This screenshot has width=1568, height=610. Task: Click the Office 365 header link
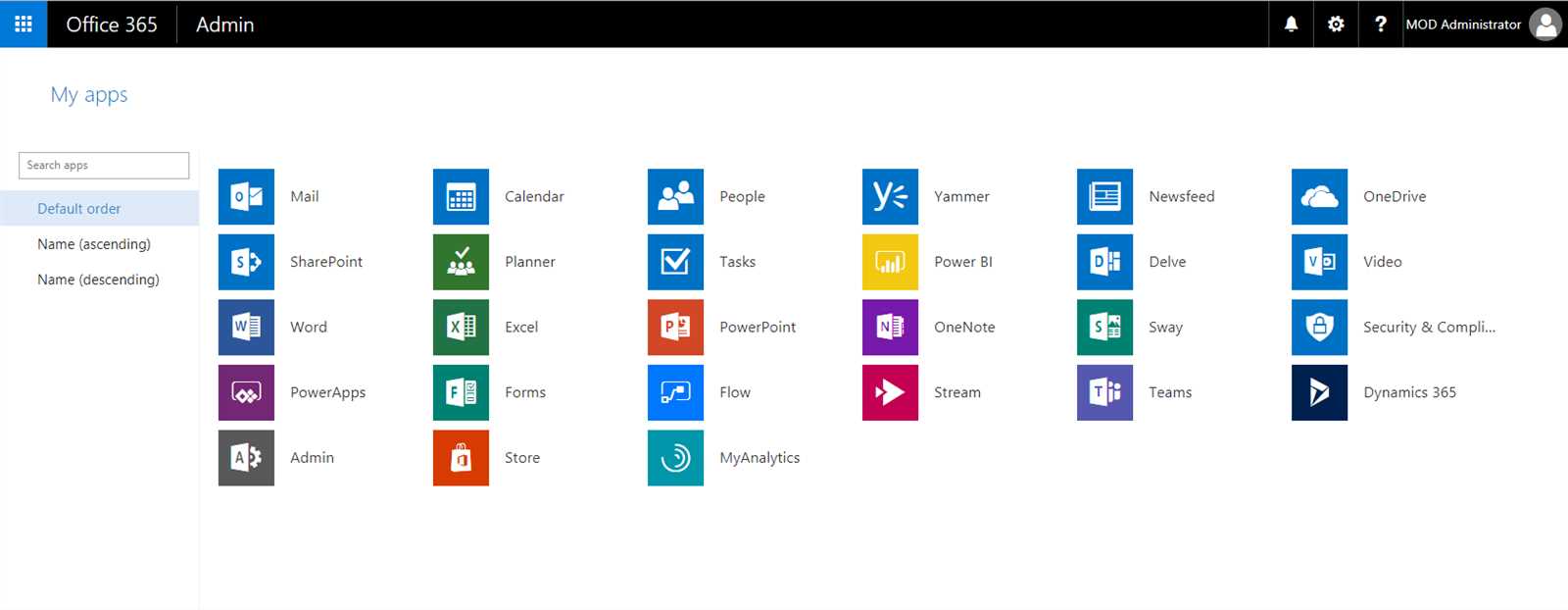pyautogui.click(x=112, y=25)
